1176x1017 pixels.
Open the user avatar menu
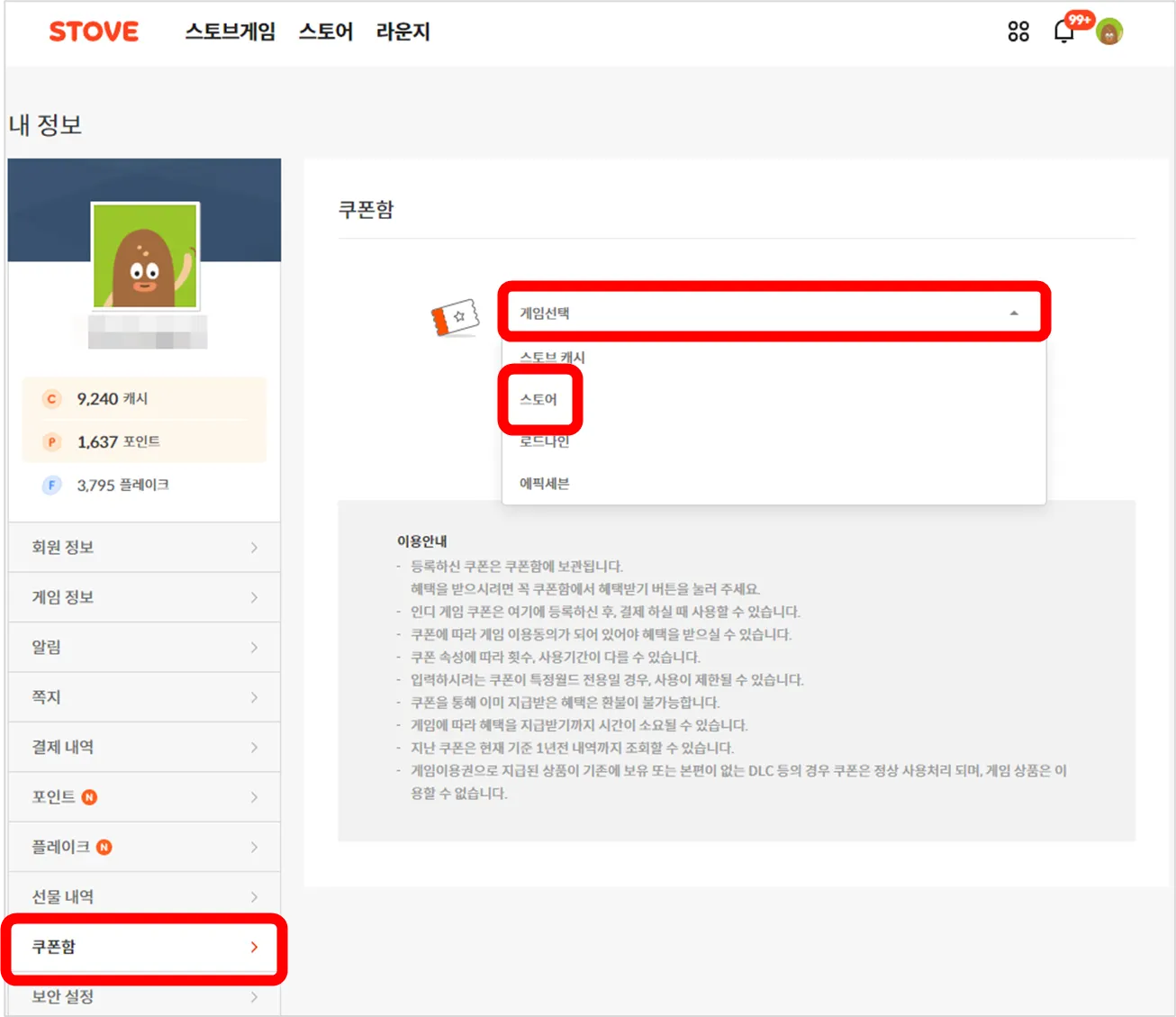pos(1109,32)
